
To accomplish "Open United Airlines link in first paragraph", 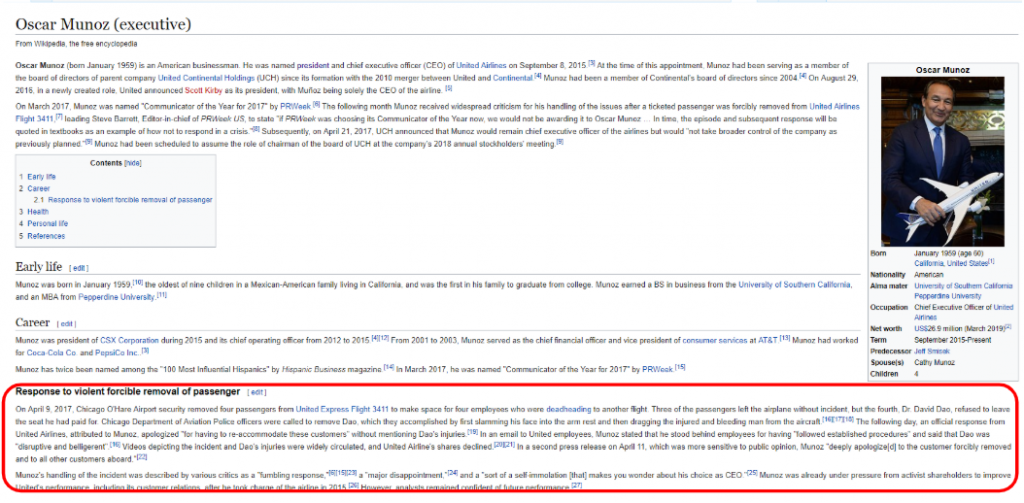I will [x=481, y=65].
